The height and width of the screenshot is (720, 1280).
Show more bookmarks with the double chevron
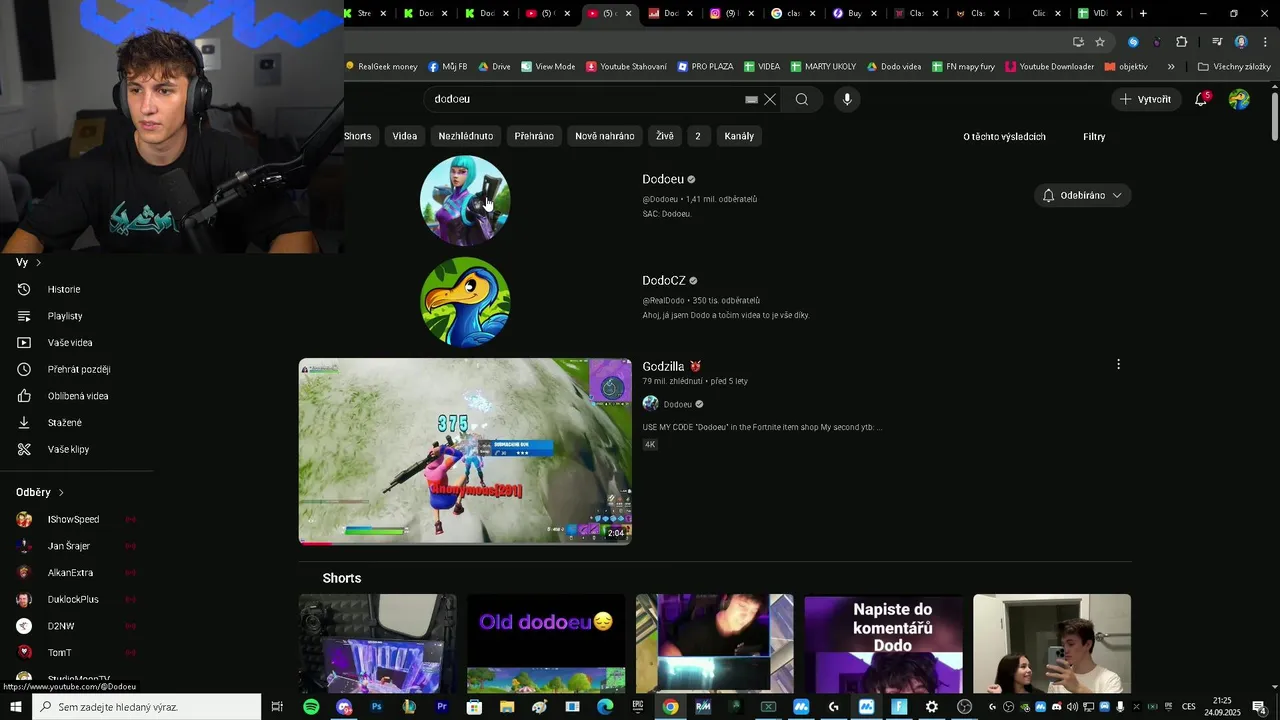pyautogui.click(x=1171, y=66)
